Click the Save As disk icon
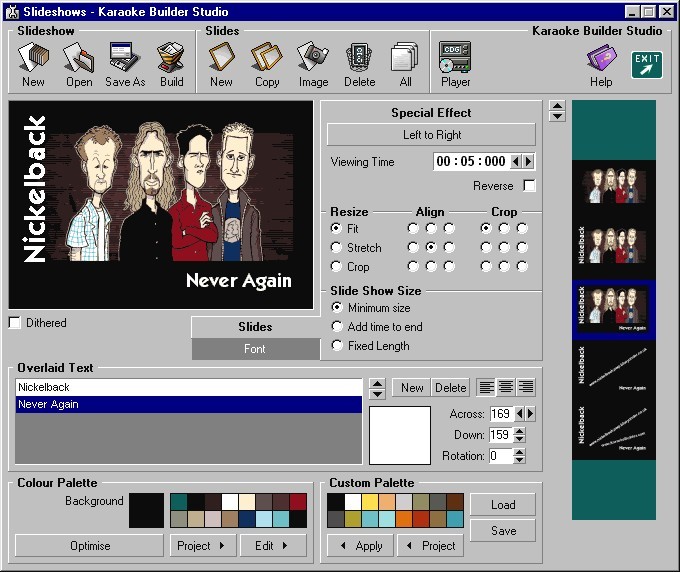Image resolution: width=680 pixels, height=572 pixels. coord(125,63)
